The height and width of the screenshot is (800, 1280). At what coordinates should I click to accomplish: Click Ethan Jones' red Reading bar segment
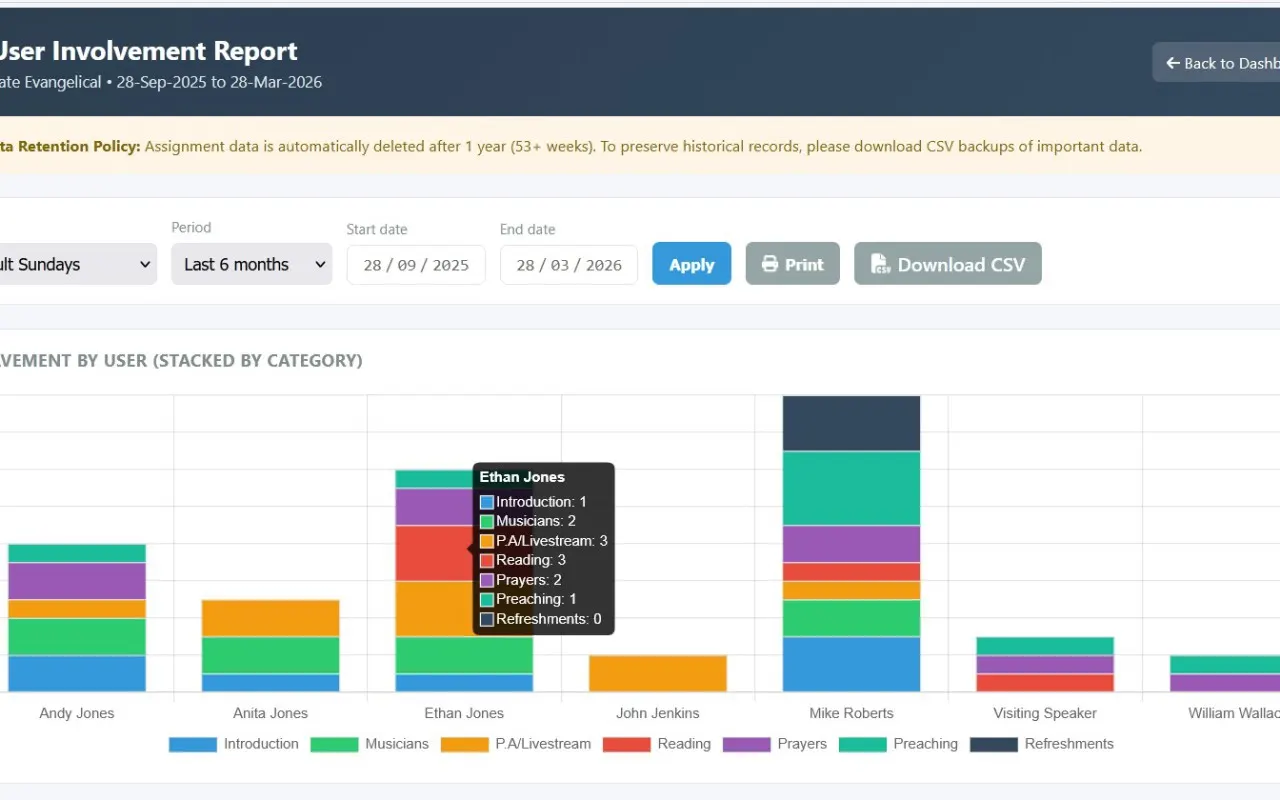433,553
